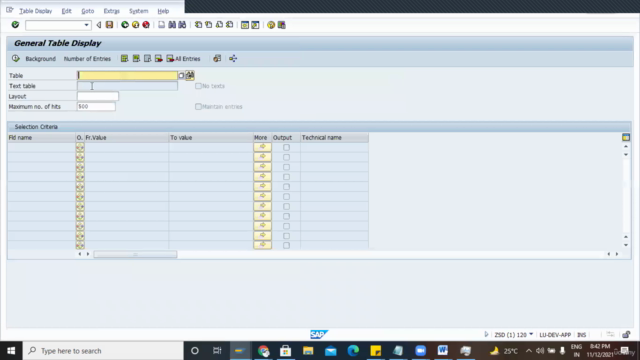Click the green Enter checkmark icon
The height and width of the screenshot is (360, 640).
coord(15,25)
